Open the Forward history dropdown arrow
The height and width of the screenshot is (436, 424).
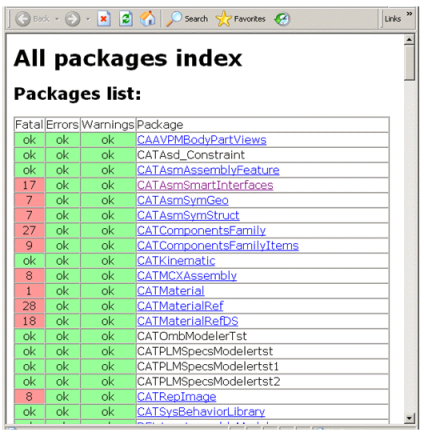[88, 19]
